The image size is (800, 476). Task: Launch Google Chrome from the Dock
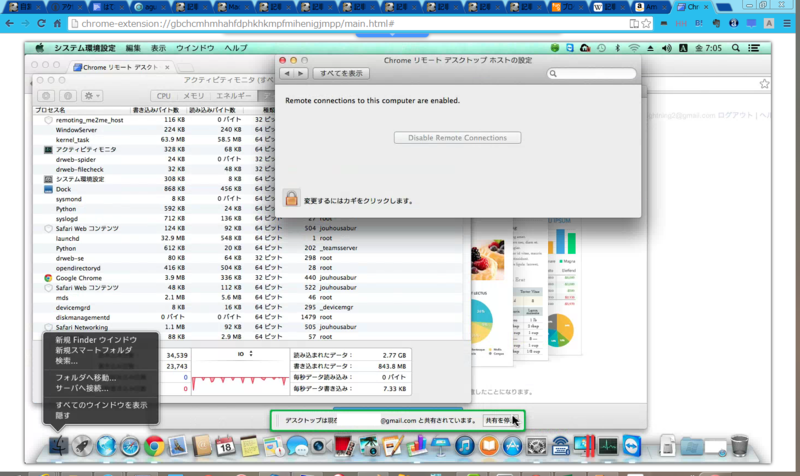154,446
